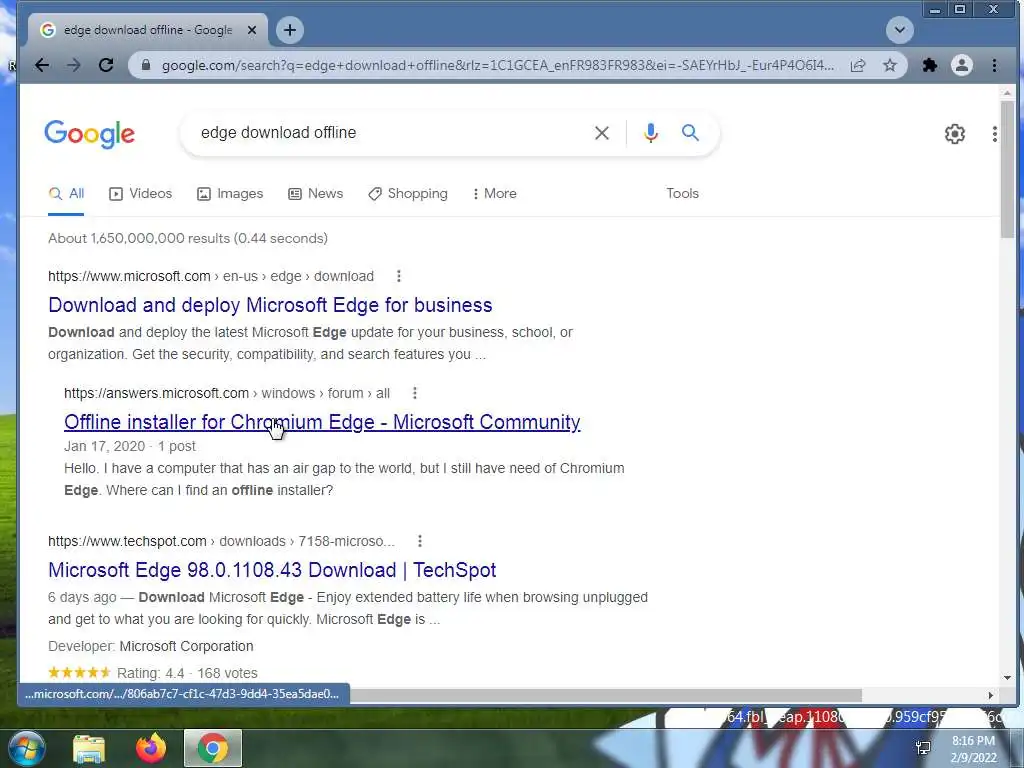Open 'Download and deploy Microsoft Edge for business'
This screenshot has width=1024, height=768.
pyautogui.click(x=270, y=305)
